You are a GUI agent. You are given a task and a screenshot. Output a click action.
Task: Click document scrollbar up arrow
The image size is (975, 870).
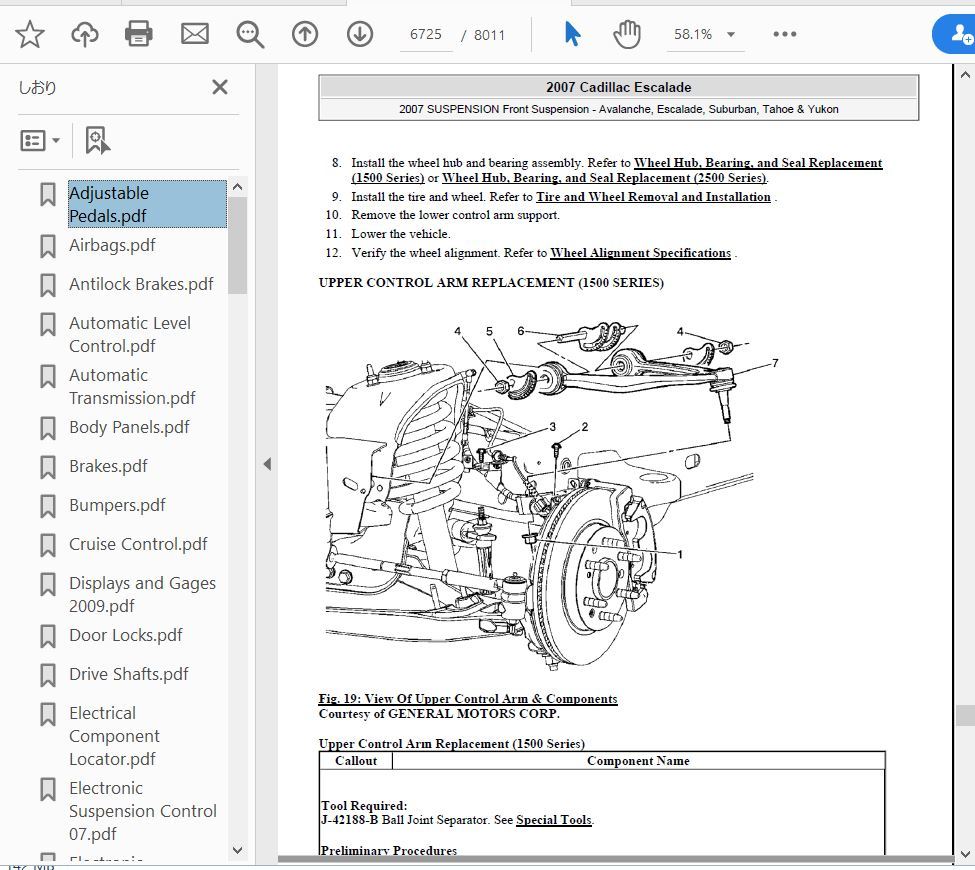click(x=965, y=75)
